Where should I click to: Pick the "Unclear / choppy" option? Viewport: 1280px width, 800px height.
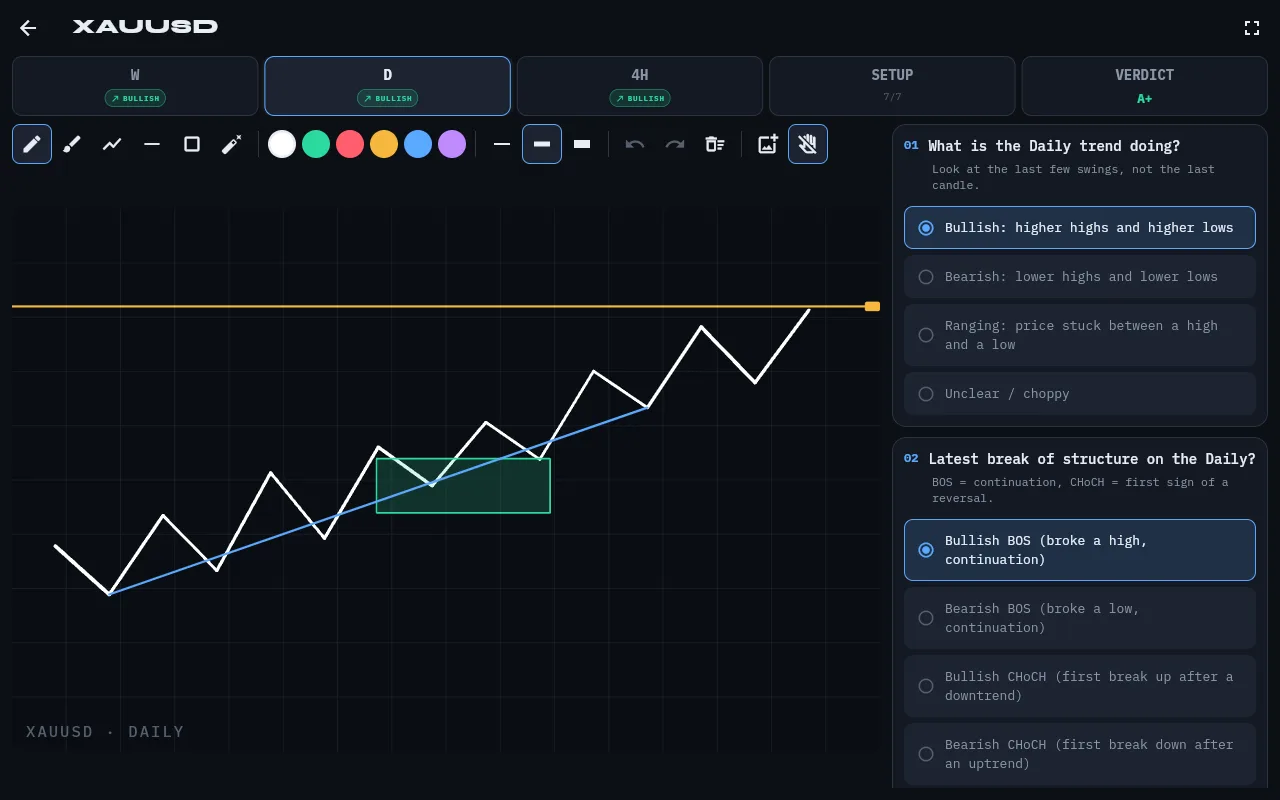1080,394
